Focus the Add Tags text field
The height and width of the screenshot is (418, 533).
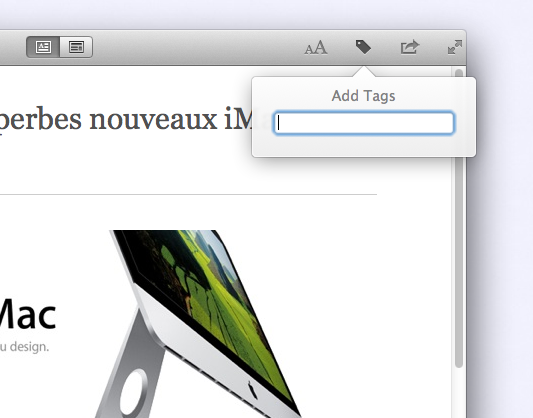[x=364, y=123]
